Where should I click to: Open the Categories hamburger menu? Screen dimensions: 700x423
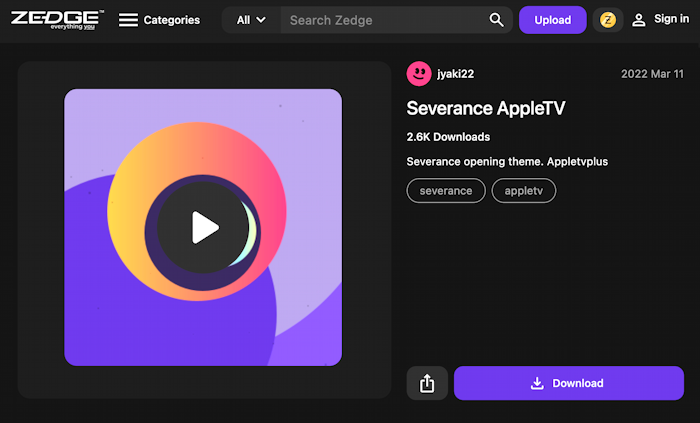click(x=159, y=20)
